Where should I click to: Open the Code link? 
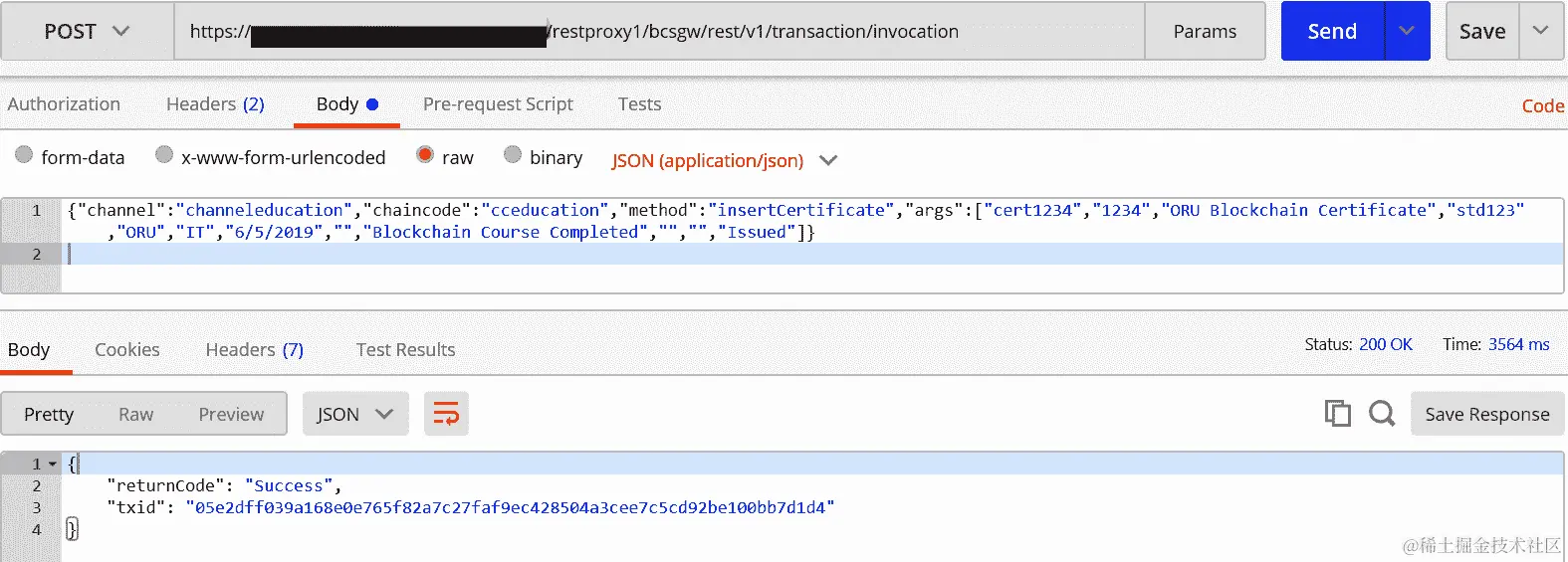(x=1543, y=106)
